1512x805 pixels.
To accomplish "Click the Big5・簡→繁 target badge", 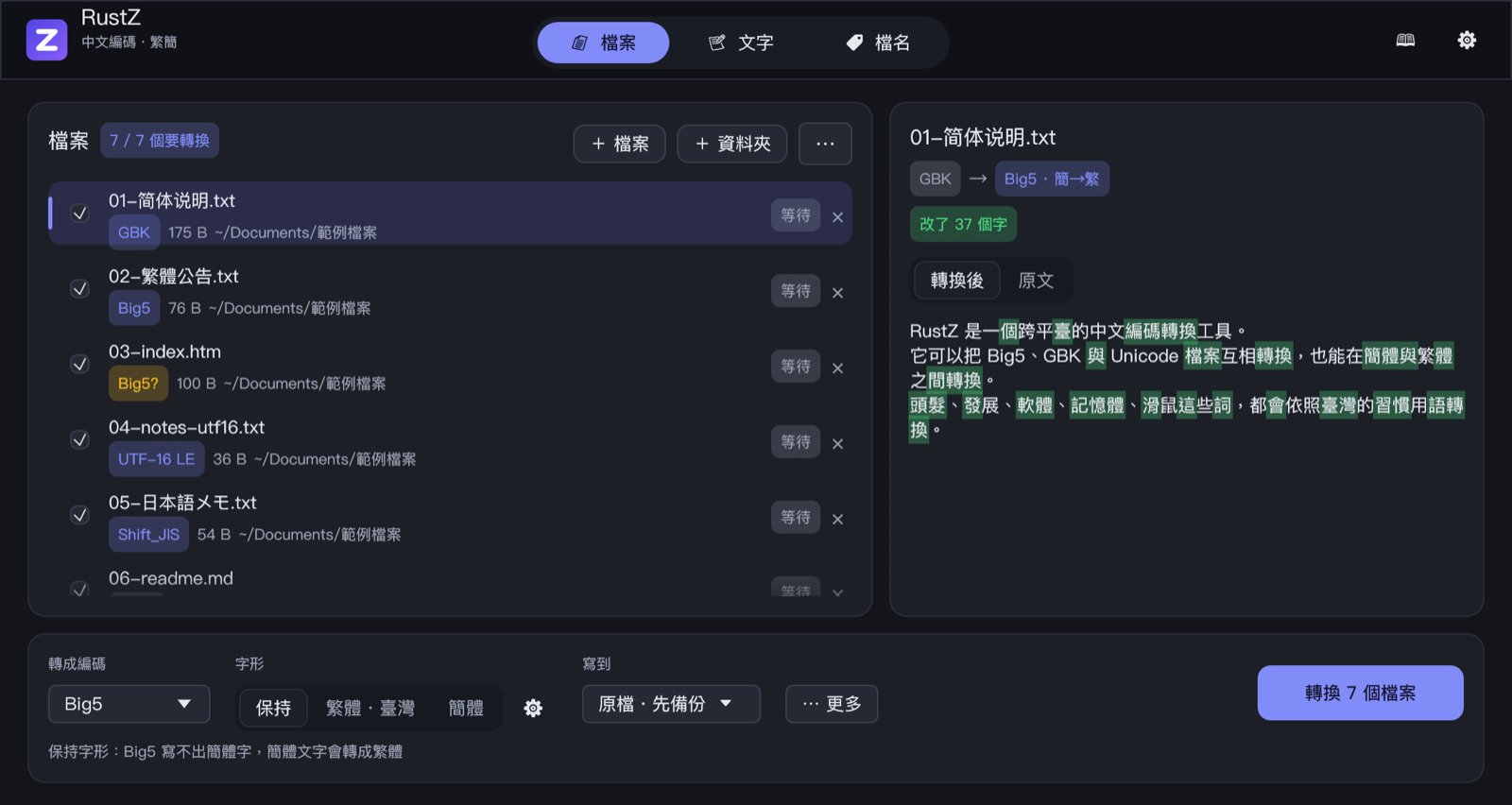I will [x=1052, y=179].
